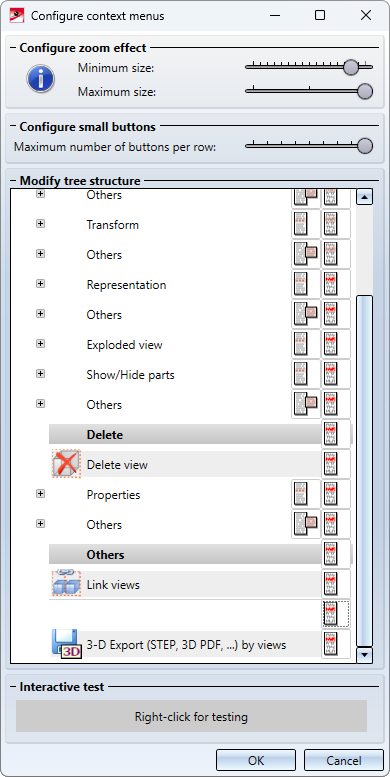Screen dimensions: 390x777
Task: Toggle the red-highlight button on Link views row
Action: coord(335,584)
